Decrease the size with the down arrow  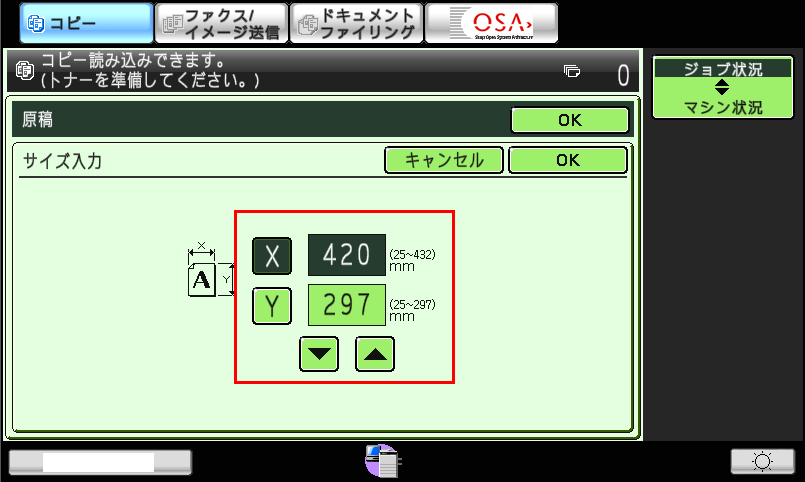[x=319, y=354]
